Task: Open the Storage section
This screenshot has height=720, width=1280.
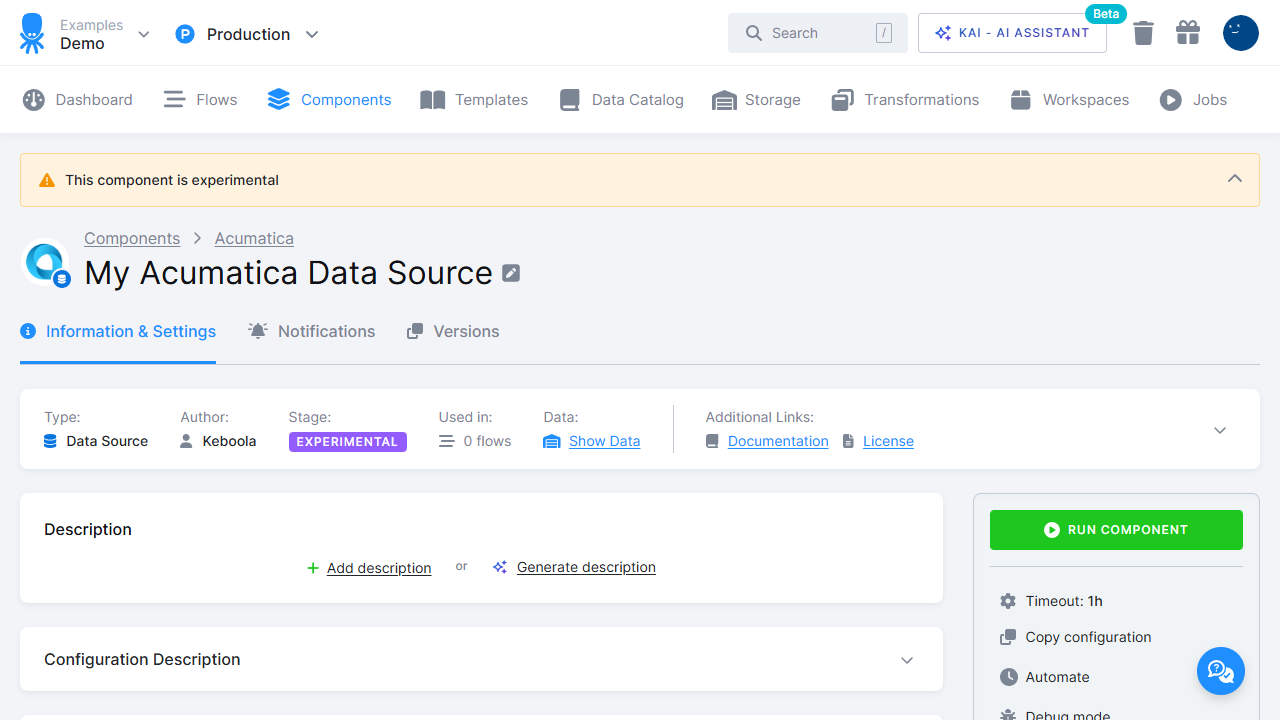Action: [x=756, y=99]
